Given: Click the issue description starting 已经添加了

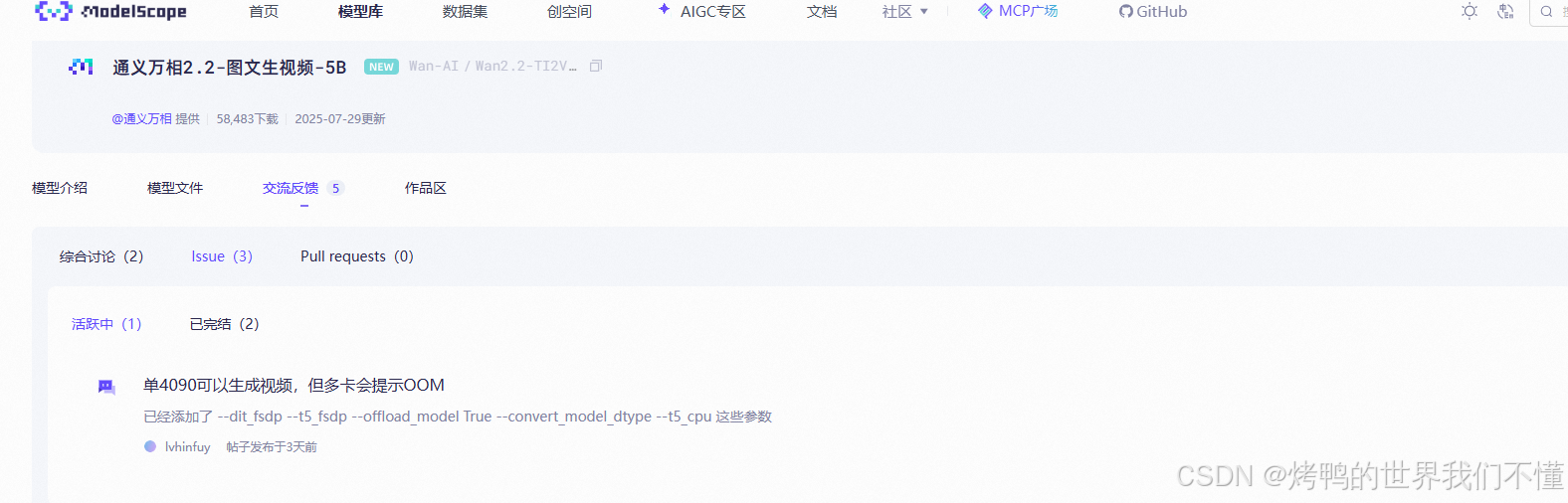Looking at the screenshot, I should click(458, 417).
